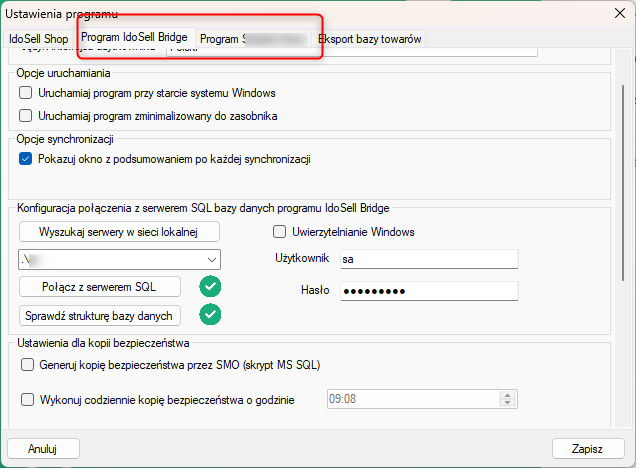The width and height of the screenshot is (636, 468).
Task: Close the Ustawienia programu window
Action: (x=620, y=13)
